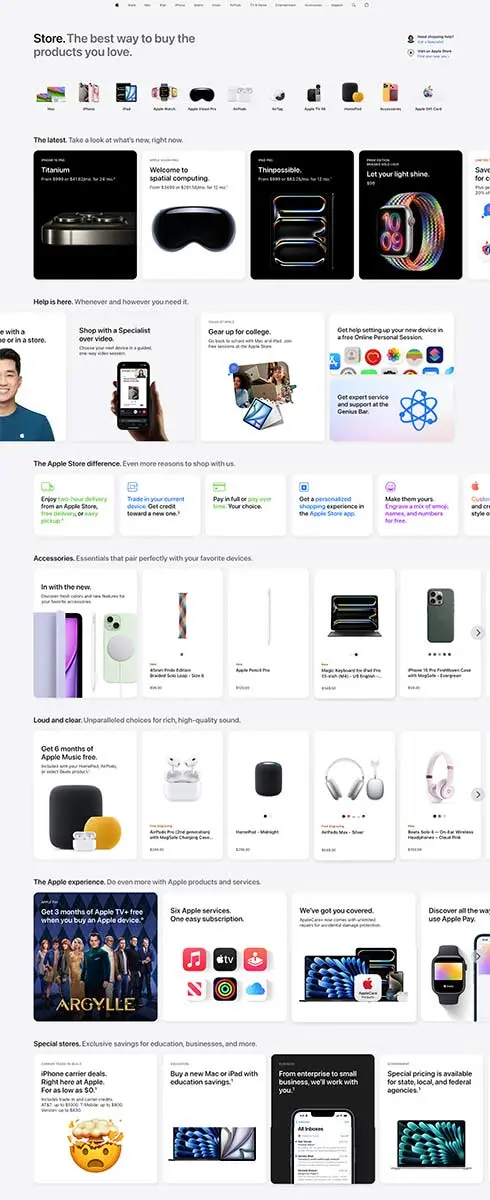The width and height of the screenshot is (490, 1200).
Task: Click the Find one near you link
Action: click(433, 56)
